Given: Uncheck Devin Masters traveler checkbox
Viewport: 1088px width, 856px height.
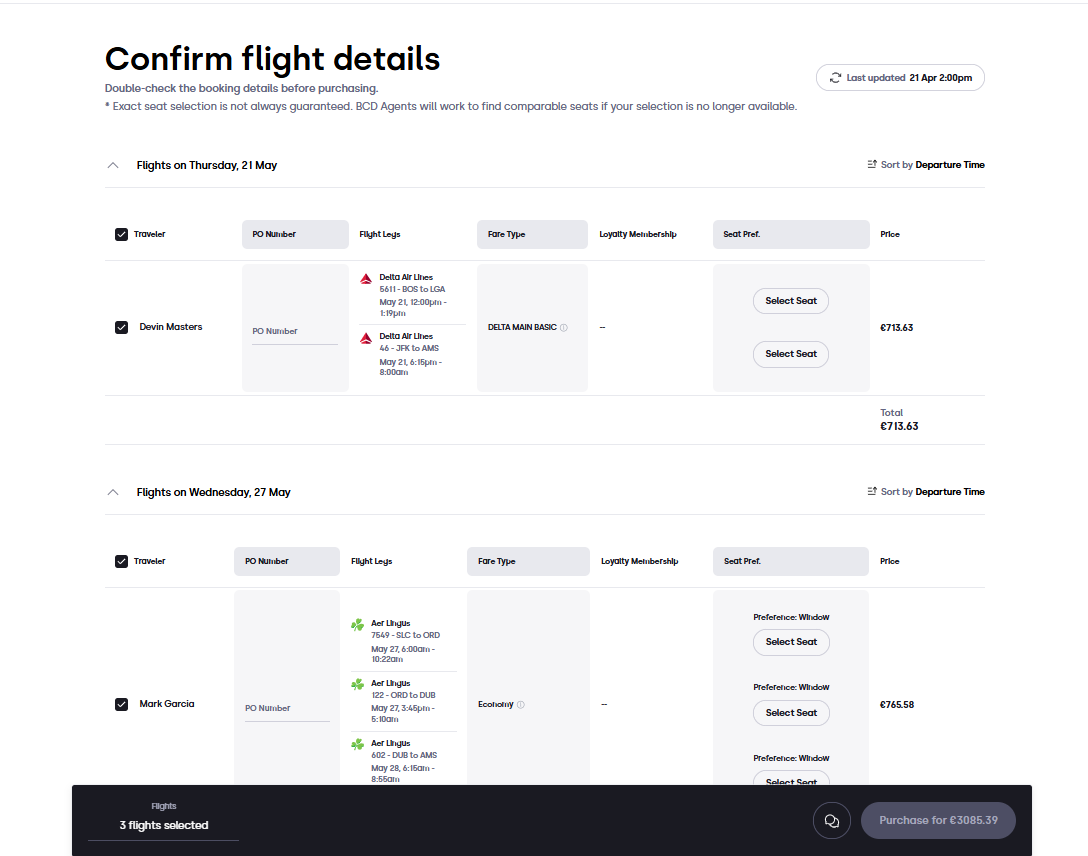Looking at the screenshot, I should point(121,327).
